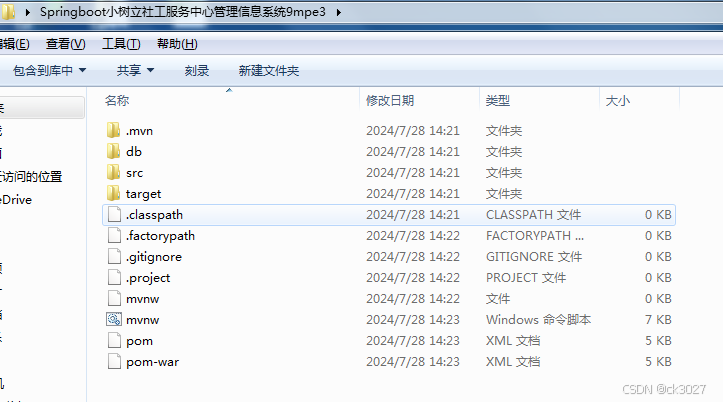This screenshot has width=723, height=402.
Task: Click the PROJECT 文件 type cell
Action: click(526, 278)
